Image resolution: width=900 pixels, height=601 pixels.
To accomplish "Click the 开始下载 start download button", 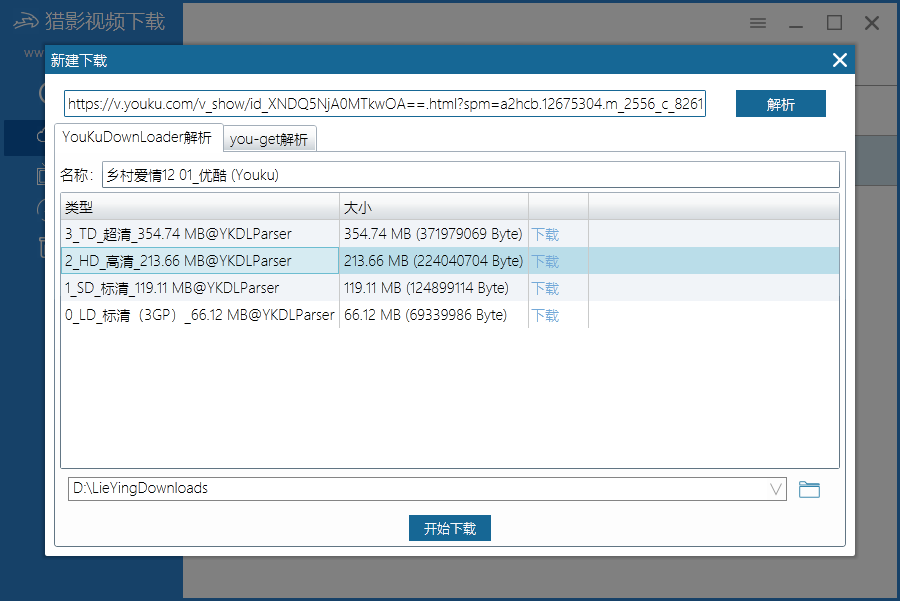I will point(449,528).
